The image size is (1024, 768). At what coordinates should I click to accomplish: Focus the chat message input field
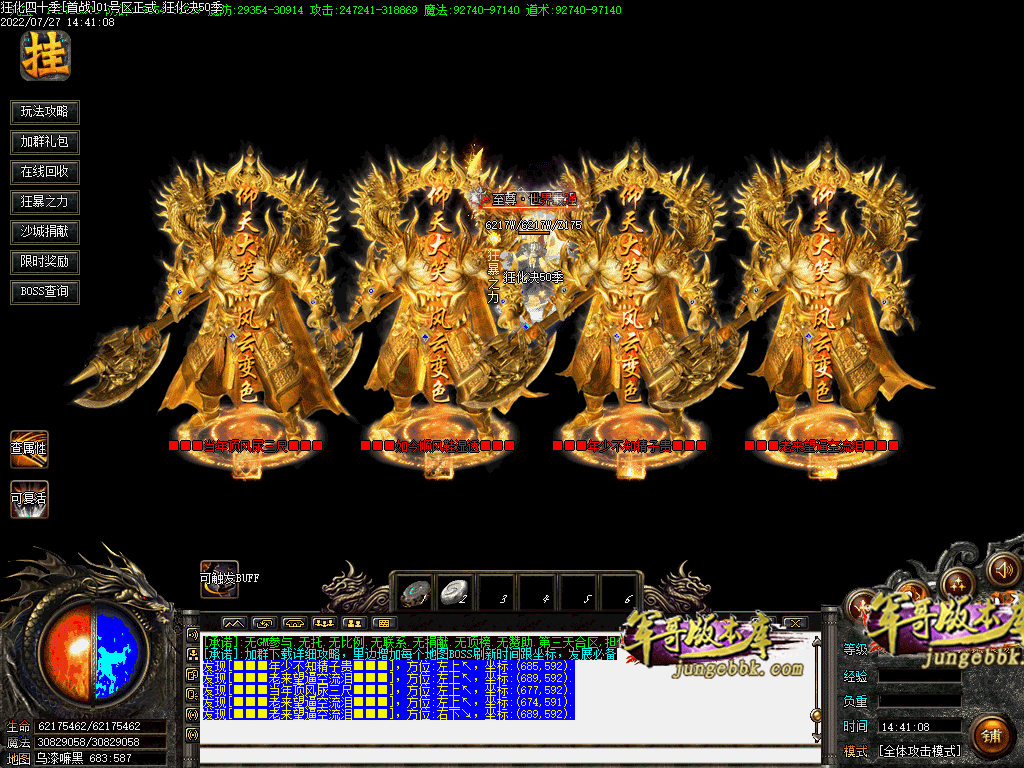pyautogui.click(x=508, y=756)
